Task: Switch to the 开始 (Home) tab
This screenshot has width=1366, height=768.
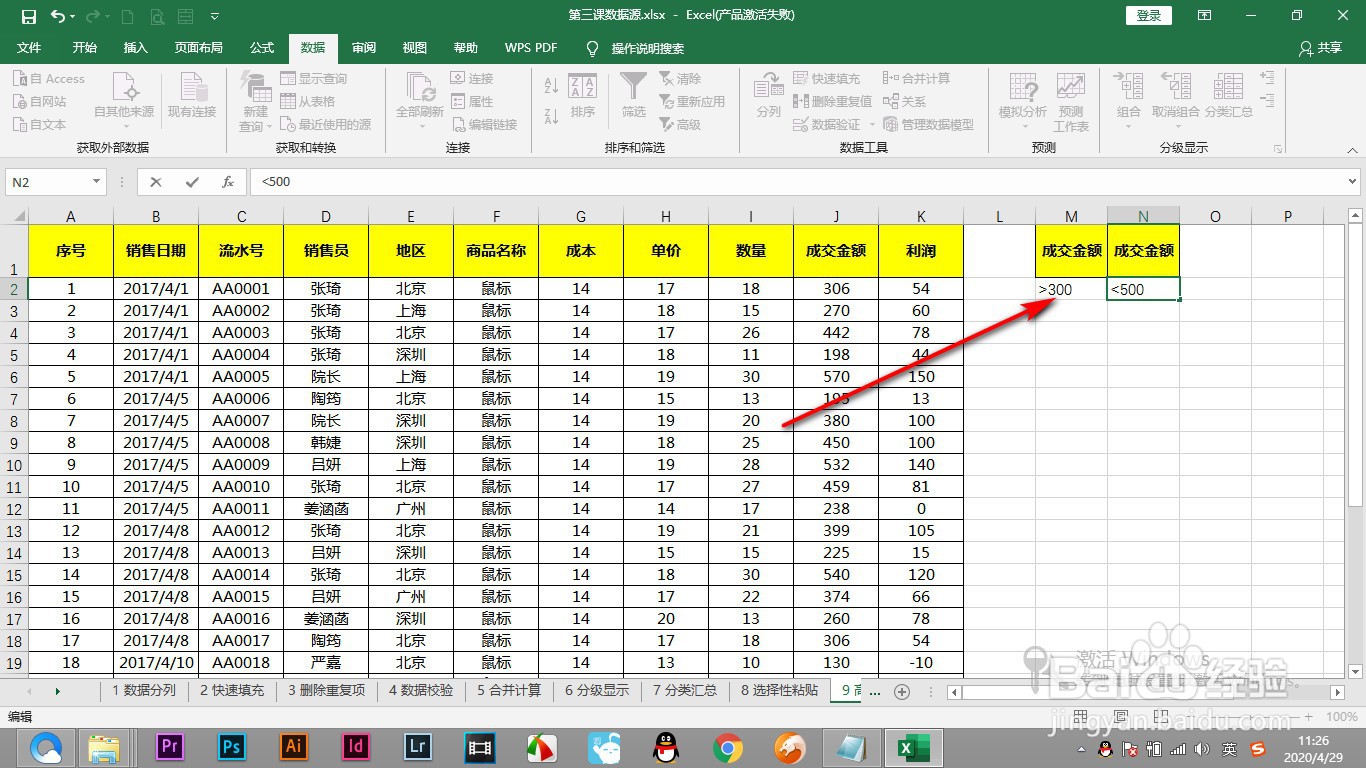Action: [x=85, y=48]
